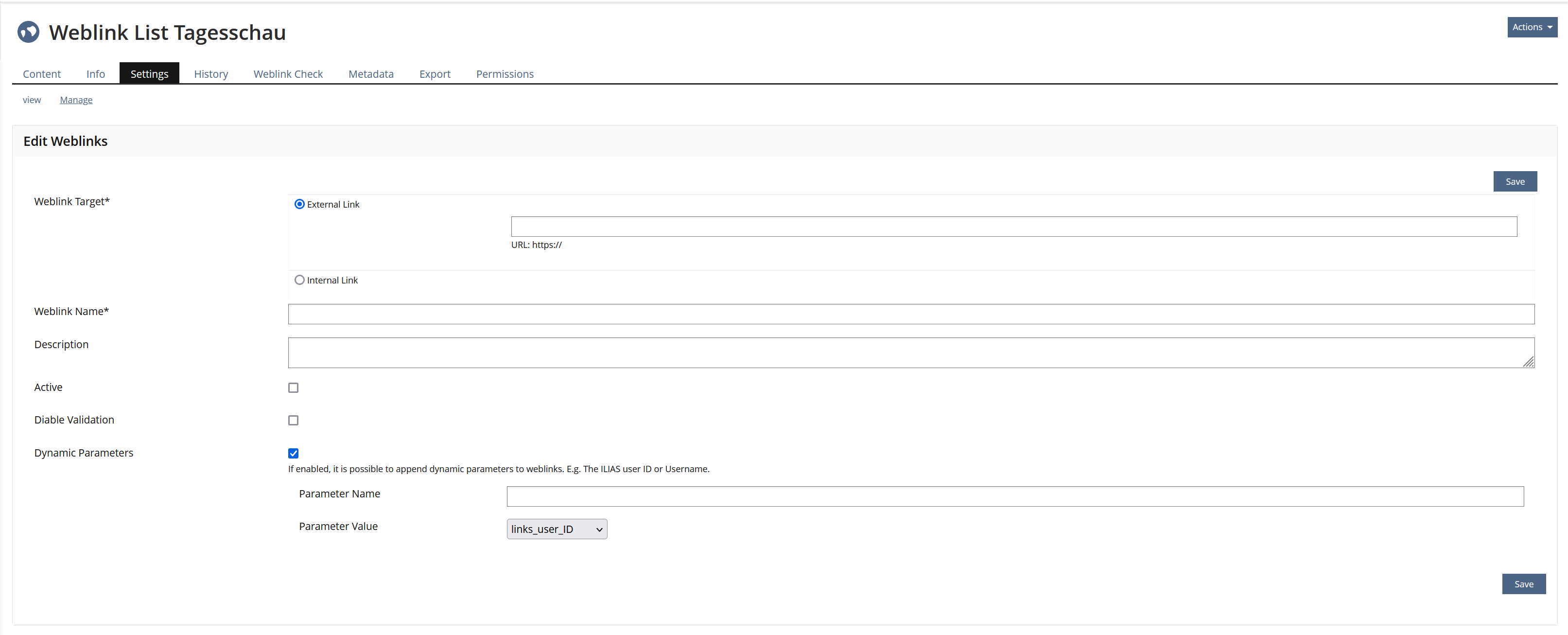Open the Info tab

96,74
